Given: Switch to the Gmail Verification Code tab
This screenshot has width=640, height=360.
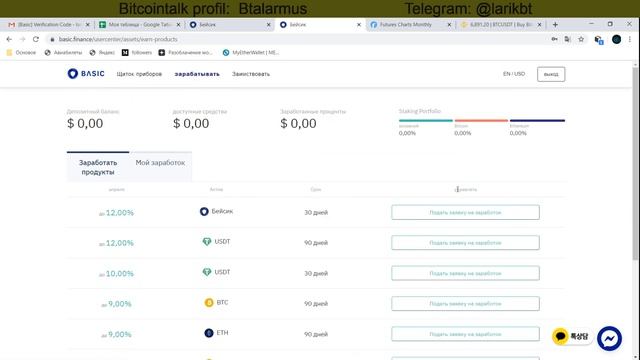Looking at the screenshot, I should (48, 24).
